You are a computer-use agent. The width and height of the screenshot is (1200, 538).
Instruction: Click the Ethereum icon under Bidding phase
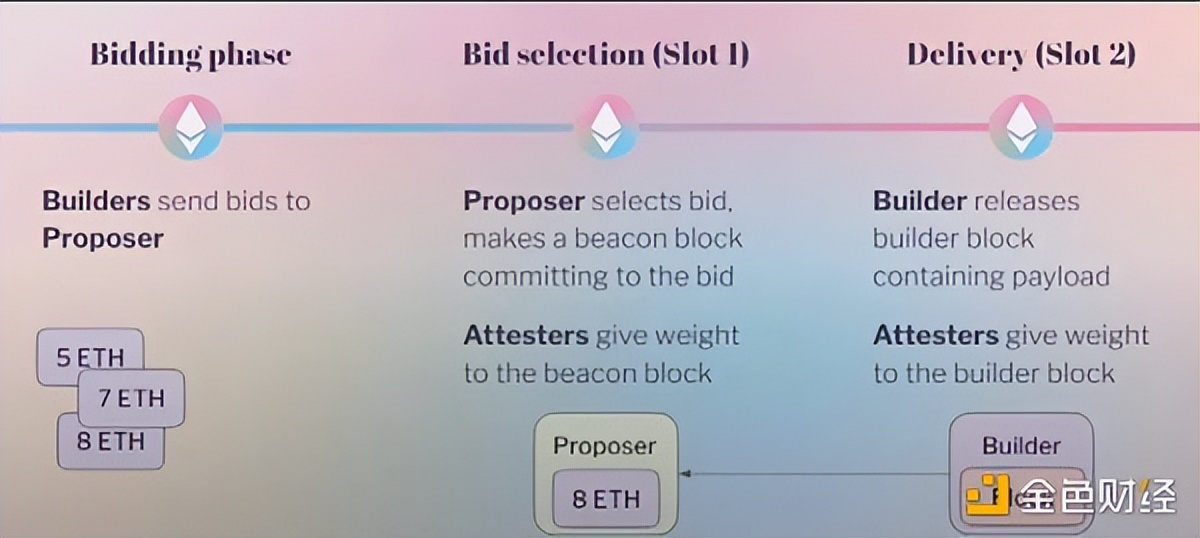[190, 127]
